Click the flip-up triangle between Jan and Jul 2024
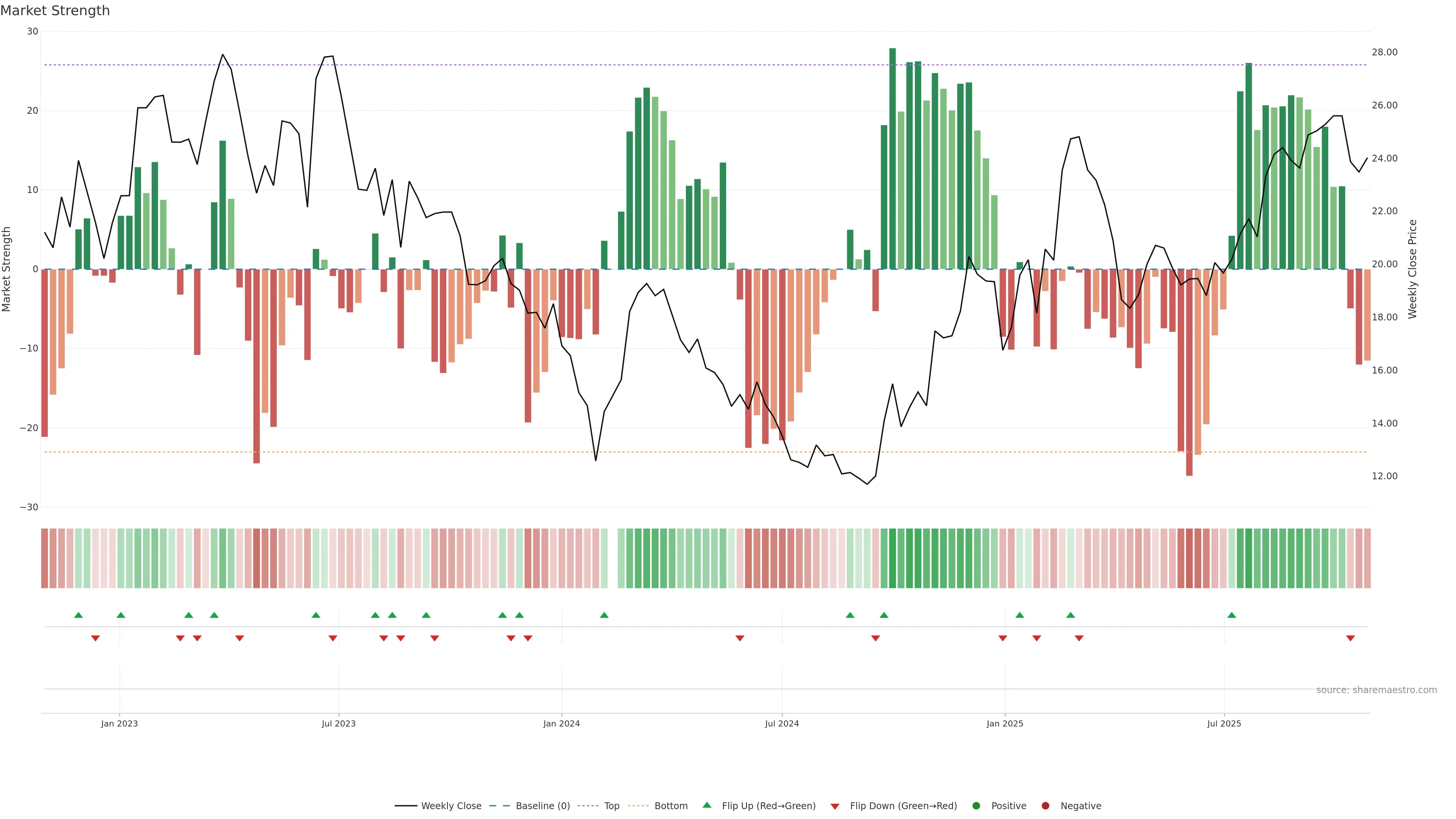This screenshot has width=1456, height=819. coord(604,615)
